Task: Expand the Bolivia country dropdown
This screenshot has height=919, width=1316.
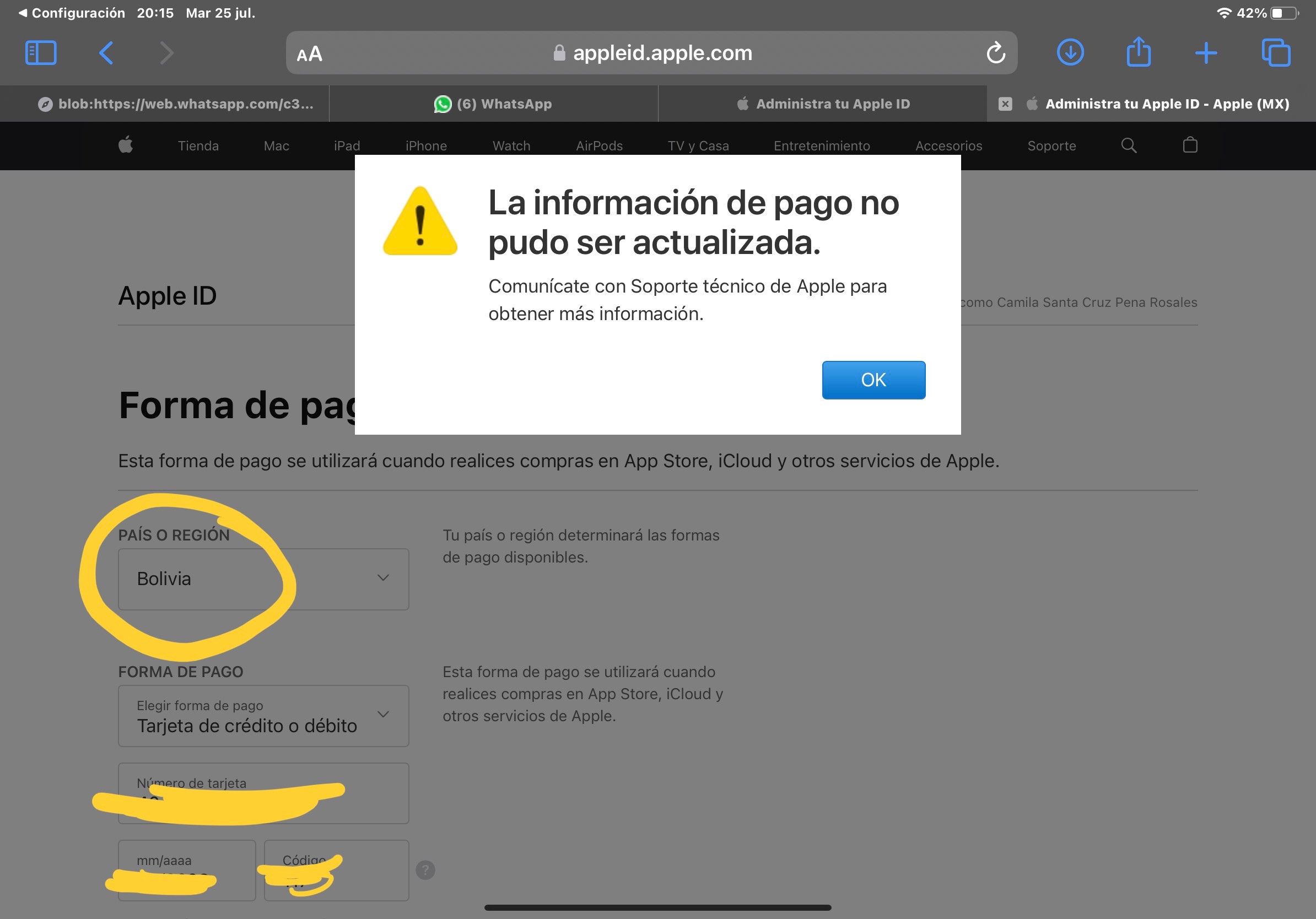Action: (263, 579)
